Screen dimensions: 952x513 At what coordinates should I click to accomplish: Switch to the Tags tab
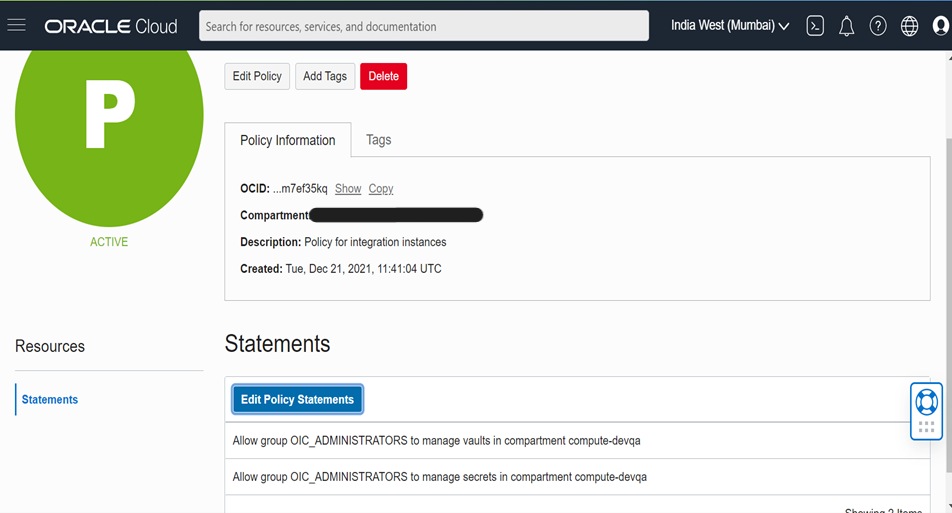tap(378, 140)
